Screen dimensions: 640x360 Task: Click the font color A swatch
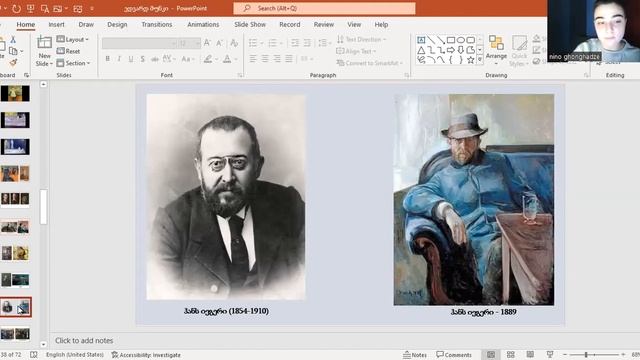coord(227,59)
